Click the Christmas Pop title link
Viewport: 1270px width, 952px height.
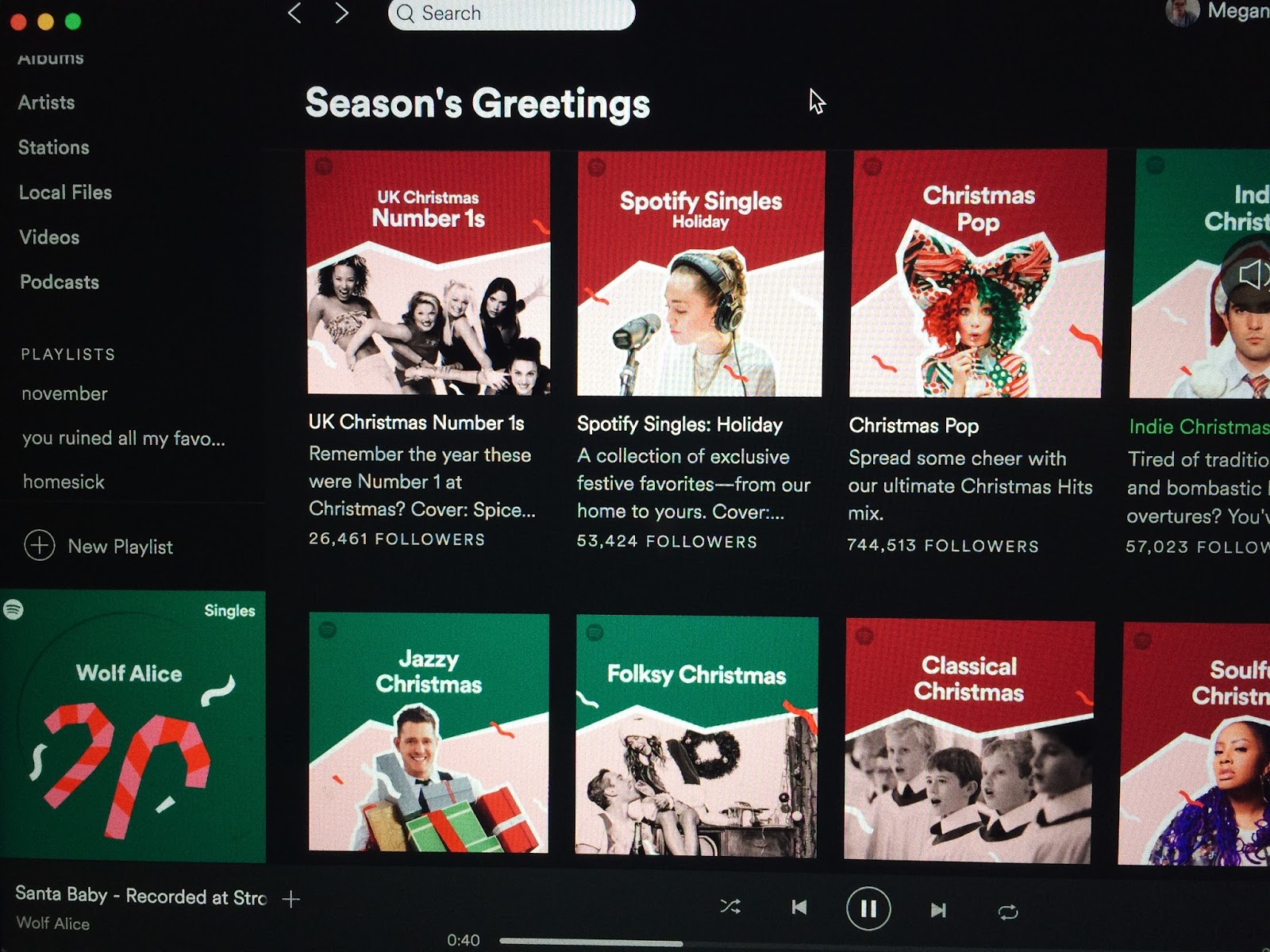[x=914, y=426]
